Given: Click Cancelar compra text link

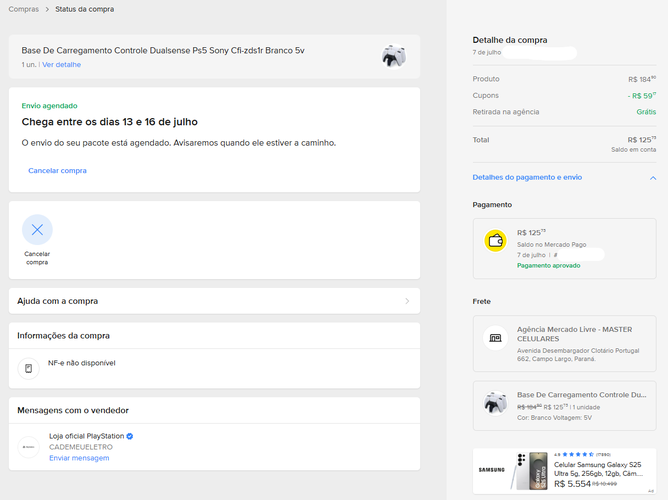Looking at the screenshot, I should pyautogui.click(x=58, y=170).
